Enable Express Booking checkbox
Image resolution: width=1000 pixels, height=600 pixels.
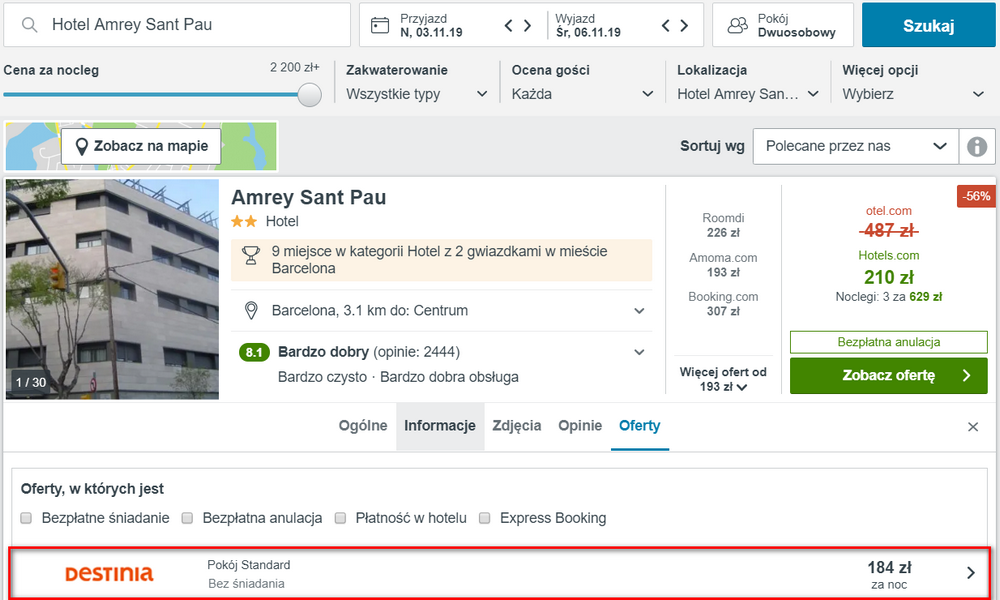[485, 518]
